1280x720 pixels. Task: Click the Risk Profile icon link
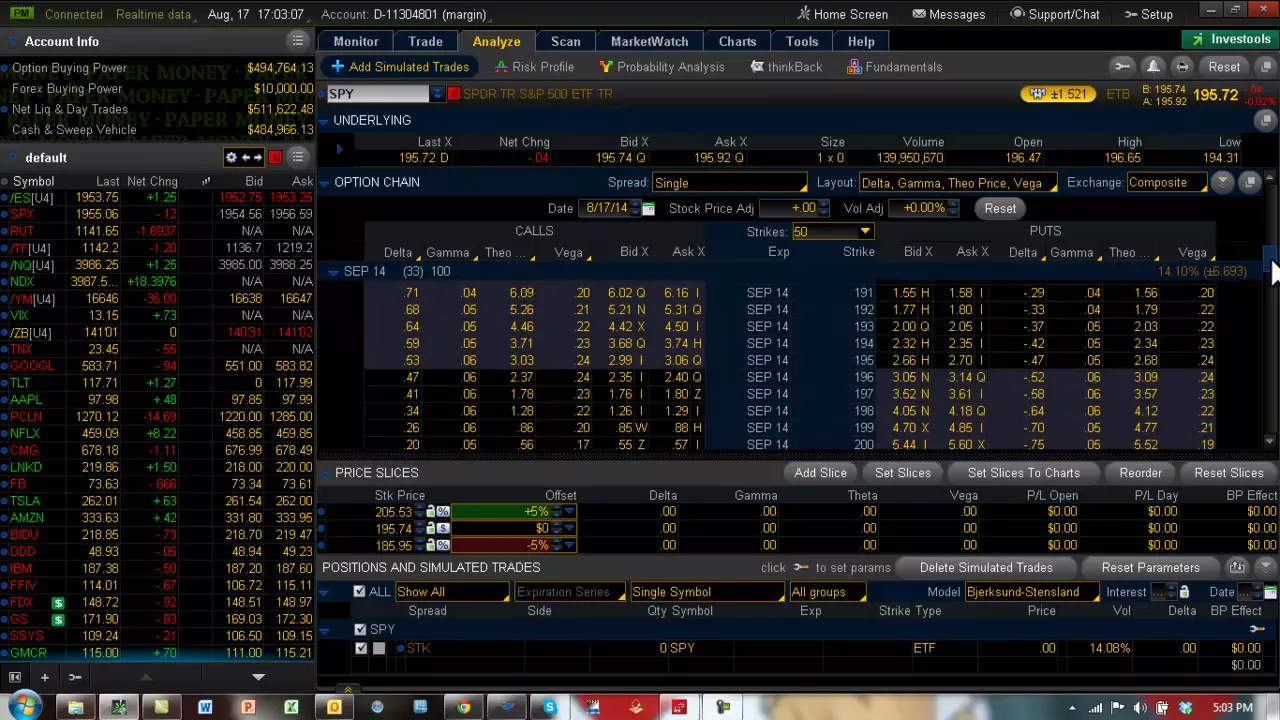point(534,67)
